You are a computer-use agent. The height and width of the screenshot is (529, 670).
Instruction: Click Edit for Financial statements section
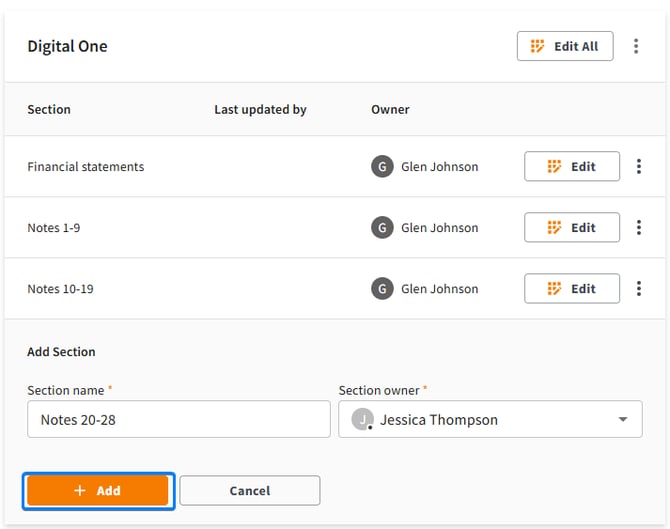[572, 167]
